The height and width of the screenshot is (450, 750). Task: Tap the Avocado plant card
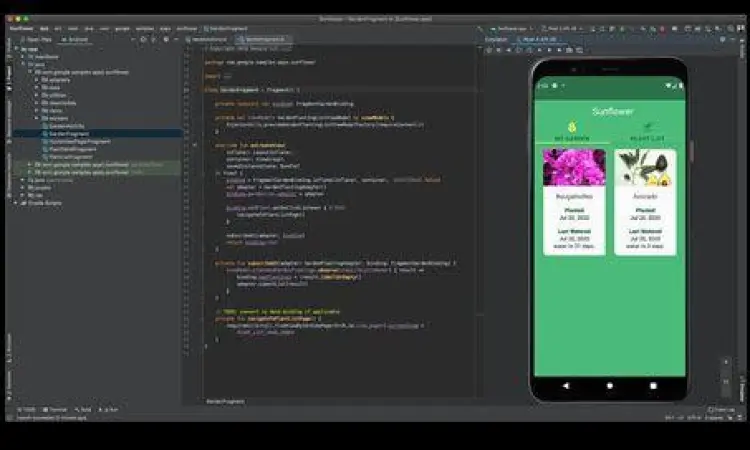coord(645,202)
